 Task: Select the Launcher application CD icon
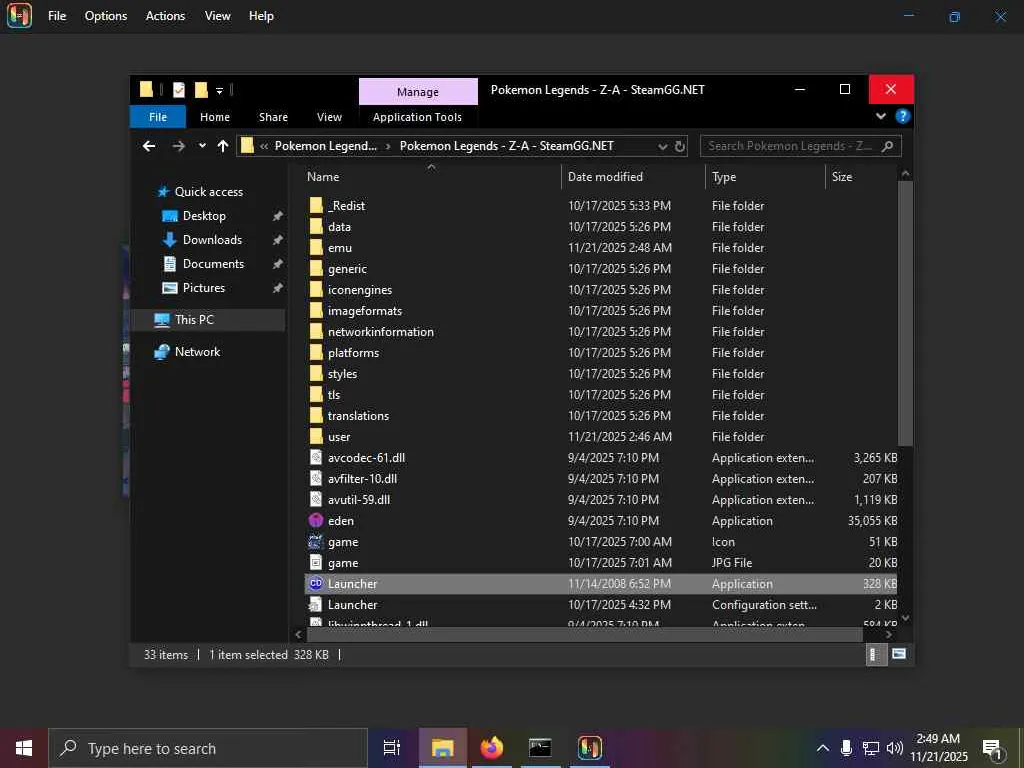[x=316, y=584]
